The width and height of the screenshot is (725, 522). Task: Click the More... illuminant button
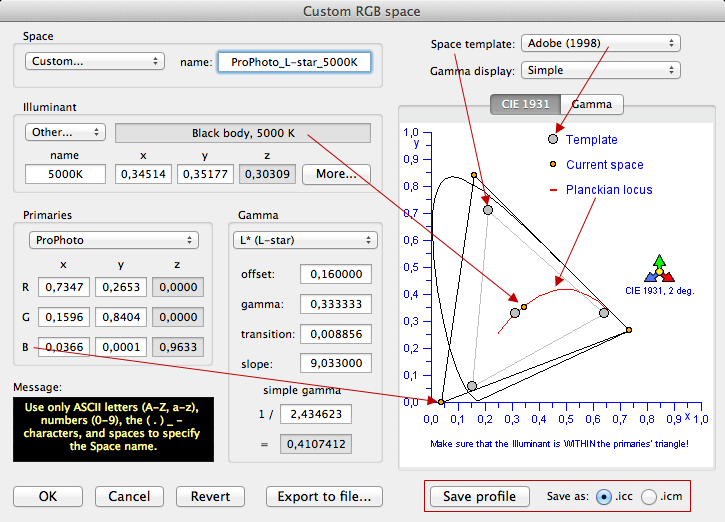pos(336,174)
